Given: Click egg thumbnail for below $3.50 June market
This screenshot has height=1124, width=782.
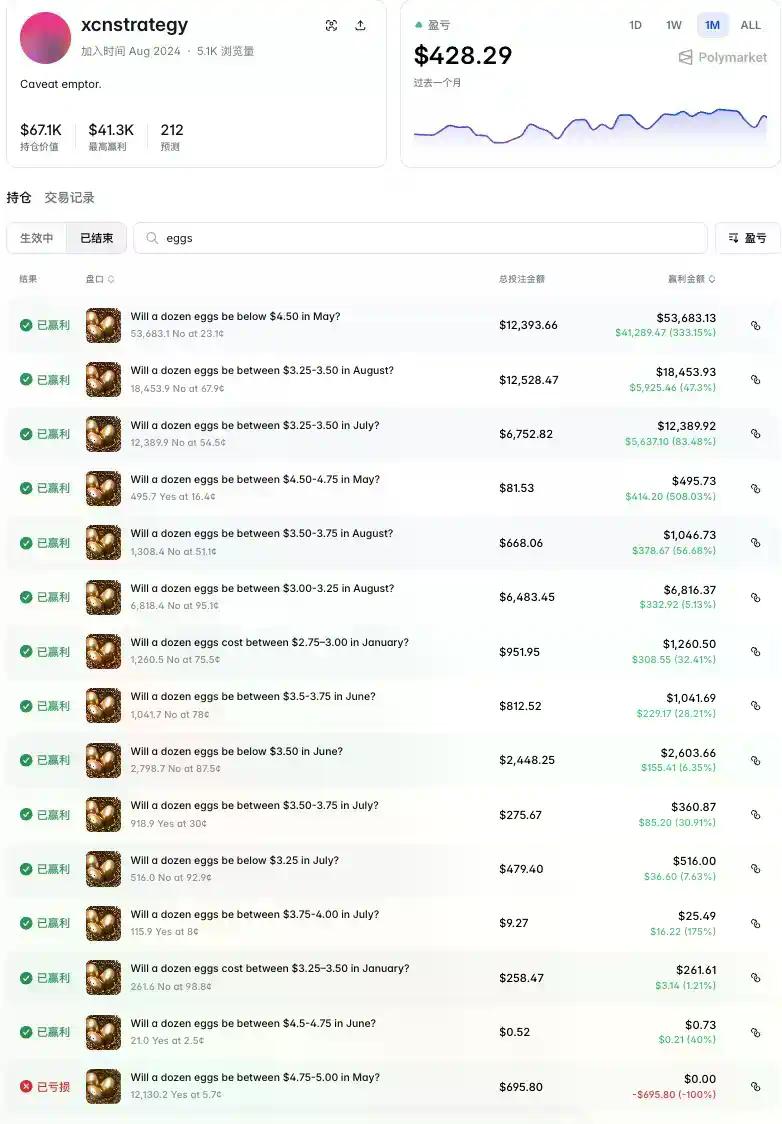Looking at the screenshot, I should [x=103, y=760].
